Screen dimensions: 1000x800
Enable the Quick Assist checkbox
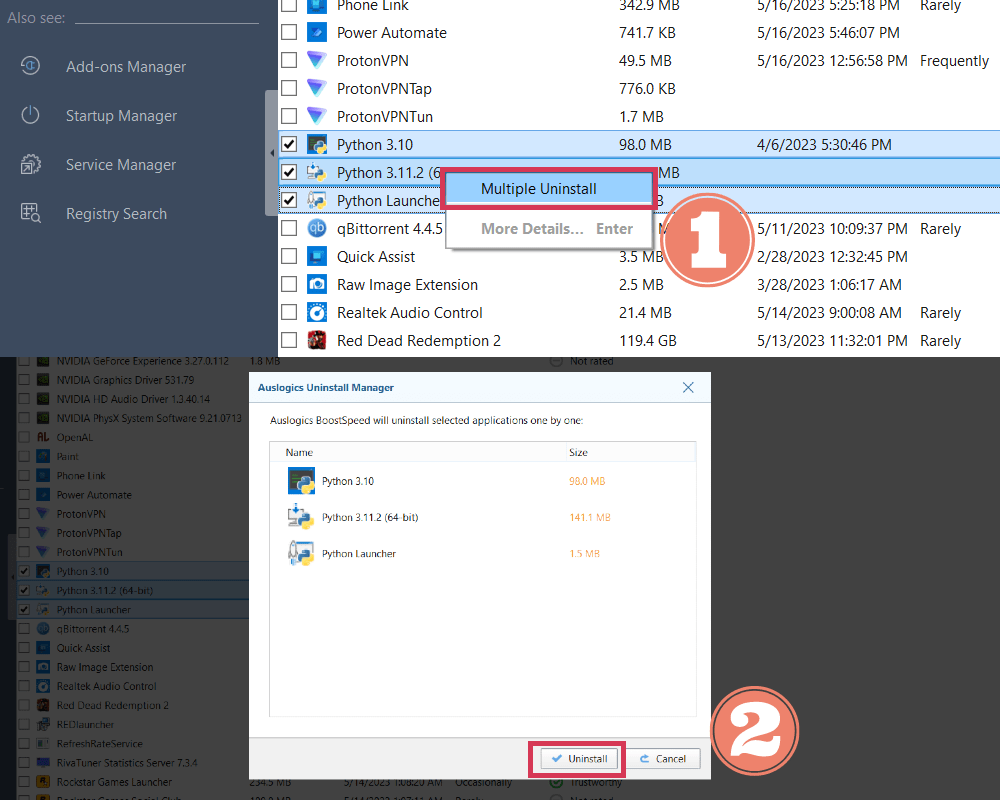pyautogui.click(x=290, y=256)
